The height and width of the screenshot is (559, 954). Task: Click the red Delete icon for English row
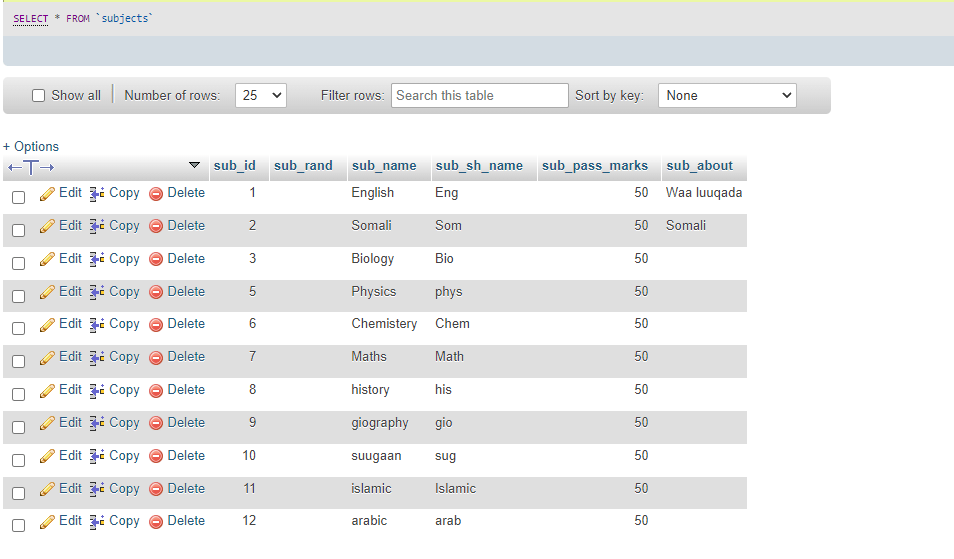pos(156,193)
